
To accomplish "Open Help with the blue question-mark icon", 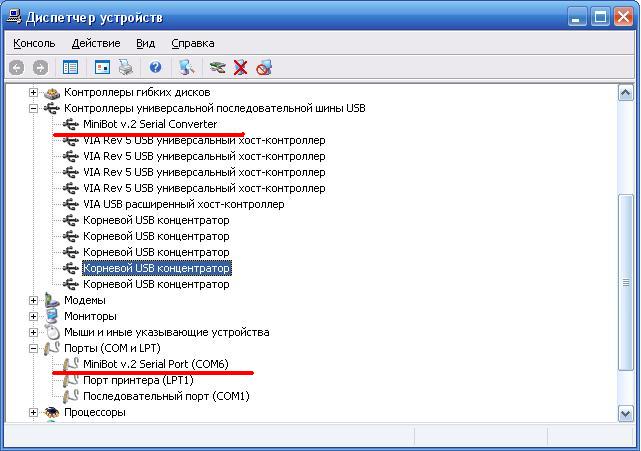I will tap(155, 67).
